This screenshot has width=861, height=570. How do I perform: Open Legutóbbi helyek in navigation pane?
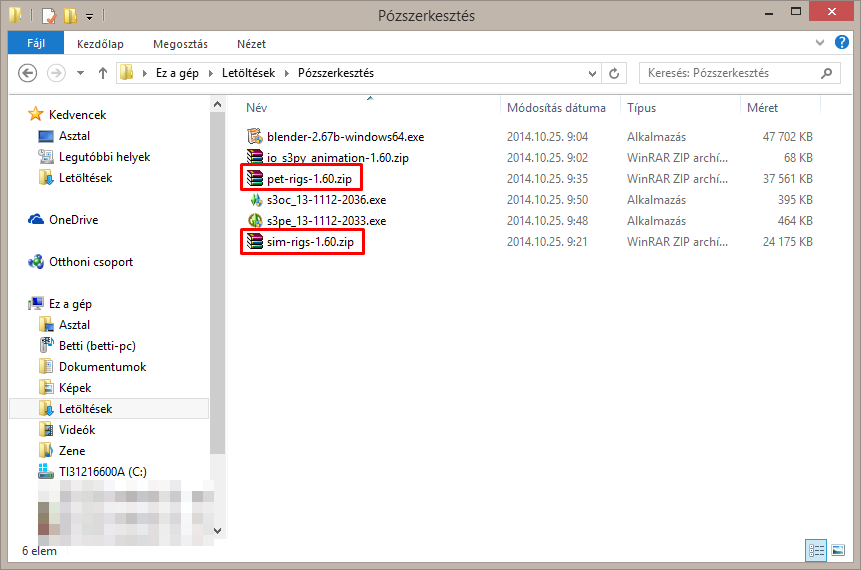[104, 157]
